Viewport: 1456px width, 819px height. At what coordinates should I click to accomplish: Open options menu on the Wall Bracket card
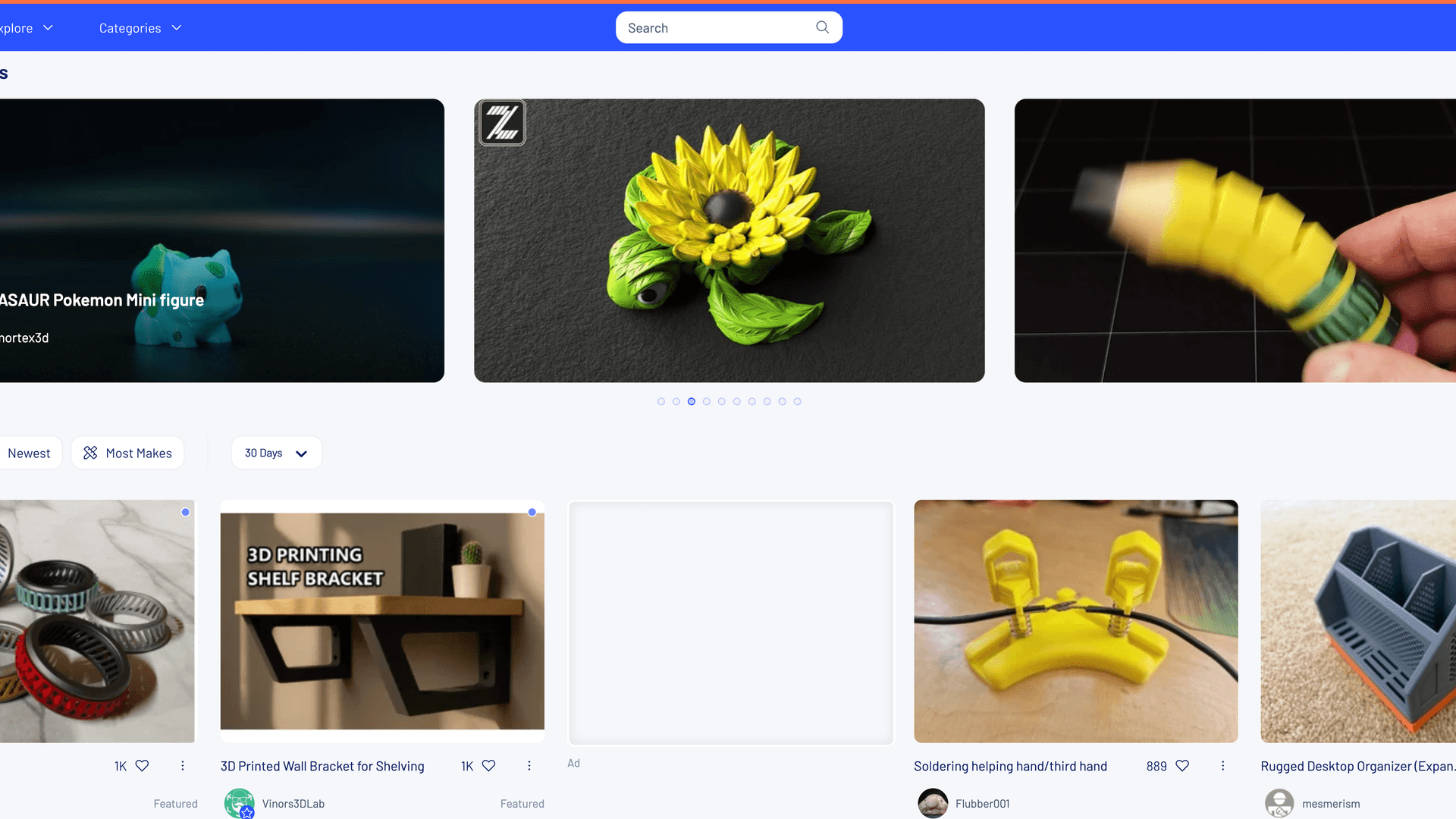click(529, 766)
